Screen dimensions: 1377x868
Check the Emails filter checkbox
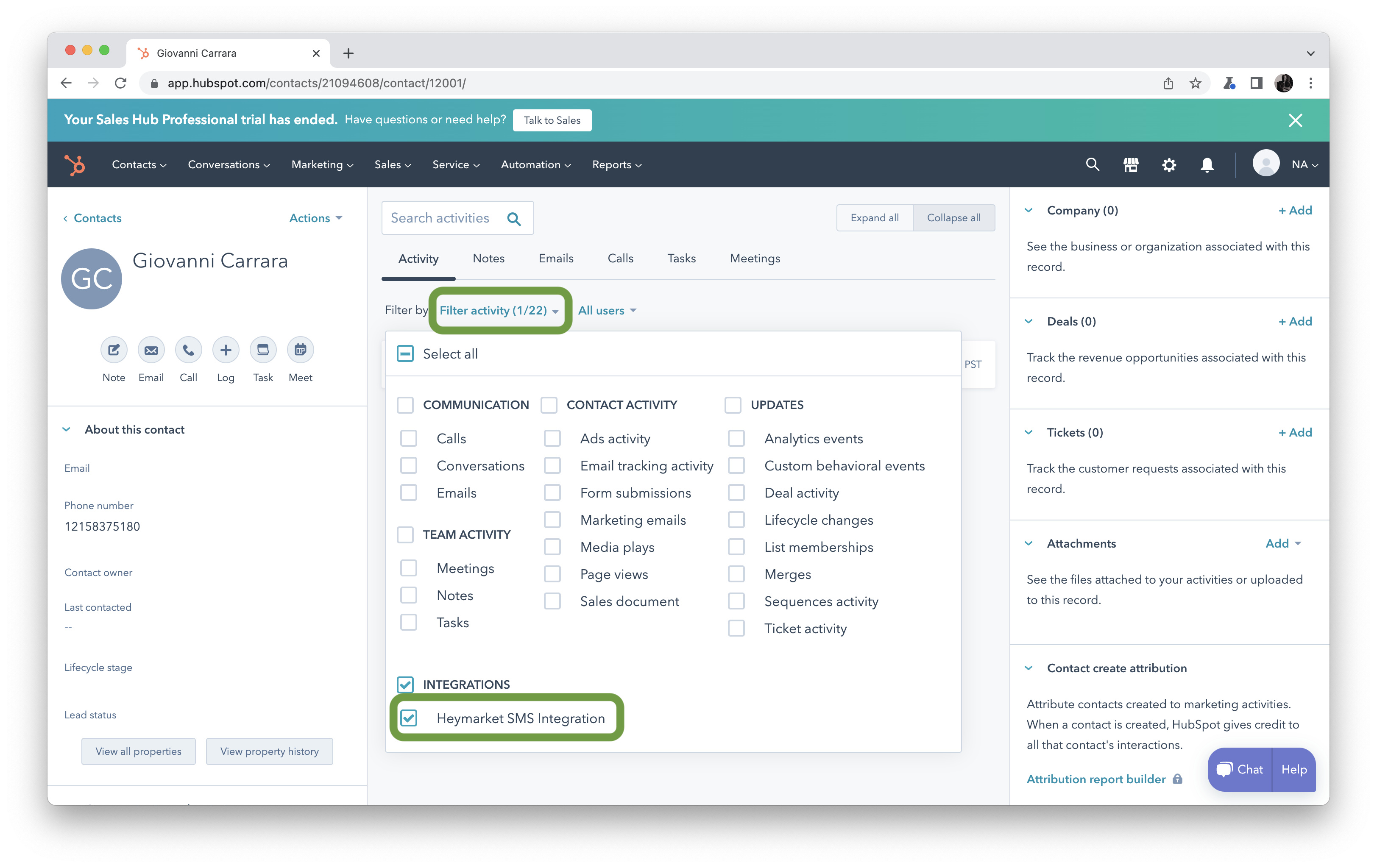pos(408,493)
